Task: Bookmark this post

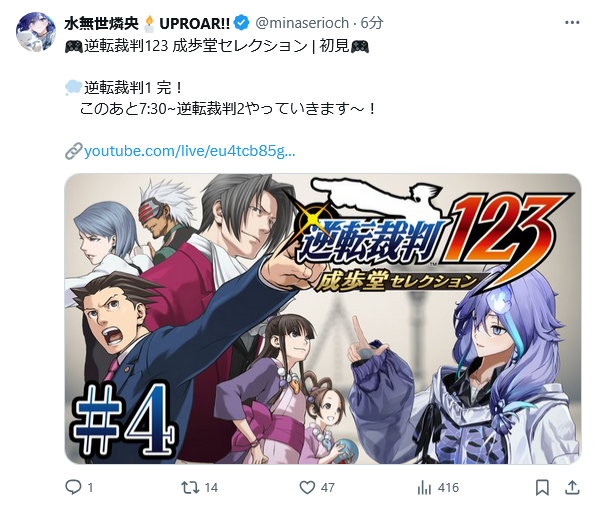Action: [x=542, y=488]
